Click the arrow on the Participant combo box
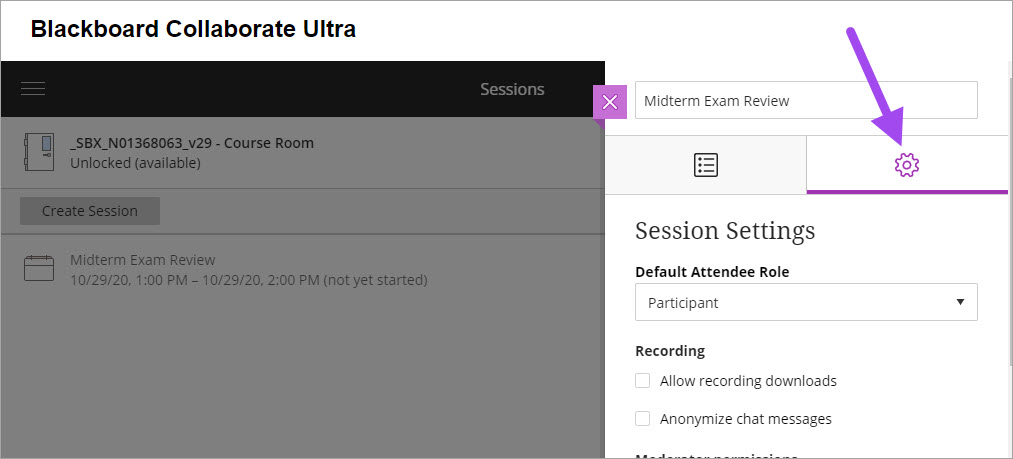The image size is (1013, 459). click(960, 302)
